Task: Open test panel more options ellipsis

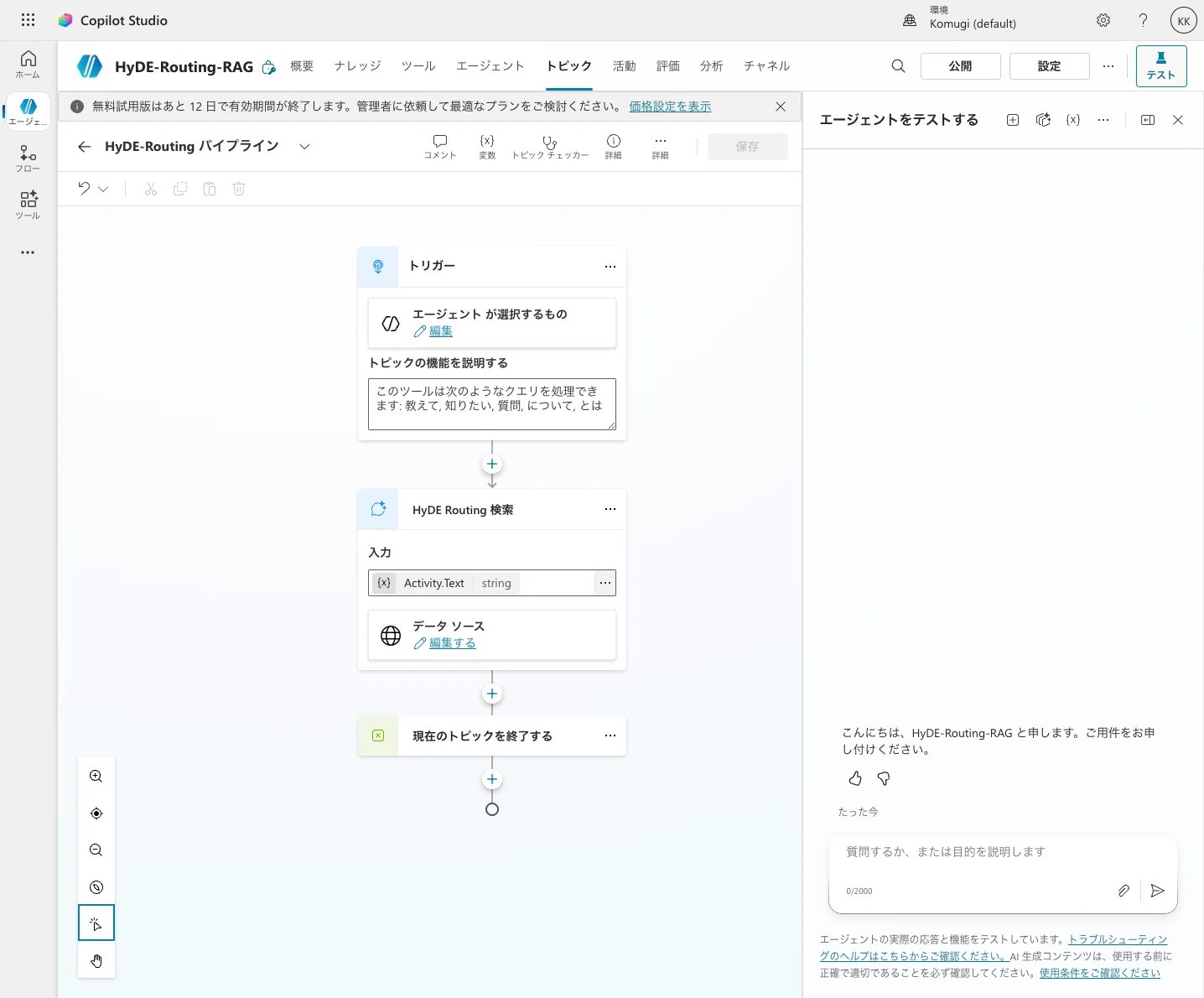Action: coord(1103,120)
